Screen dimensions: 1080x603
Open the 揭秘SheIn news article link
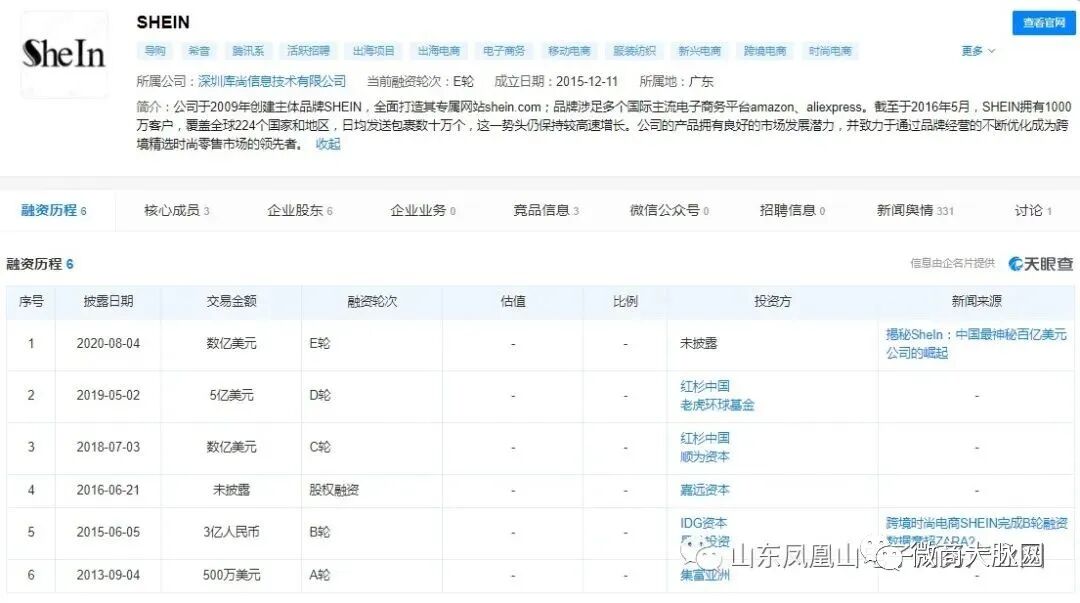976,343
